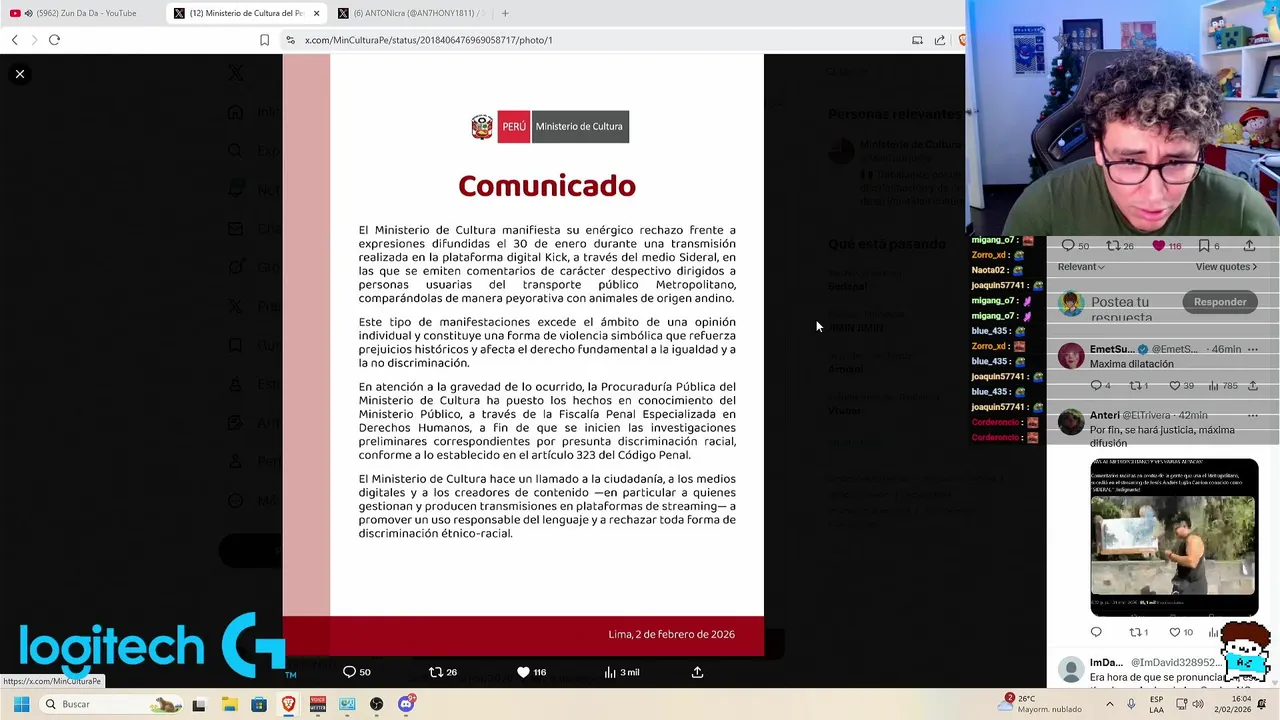Screen dimensions: 1280x720
Task: Share the page from address bar icon
Action: coord(940,40)
